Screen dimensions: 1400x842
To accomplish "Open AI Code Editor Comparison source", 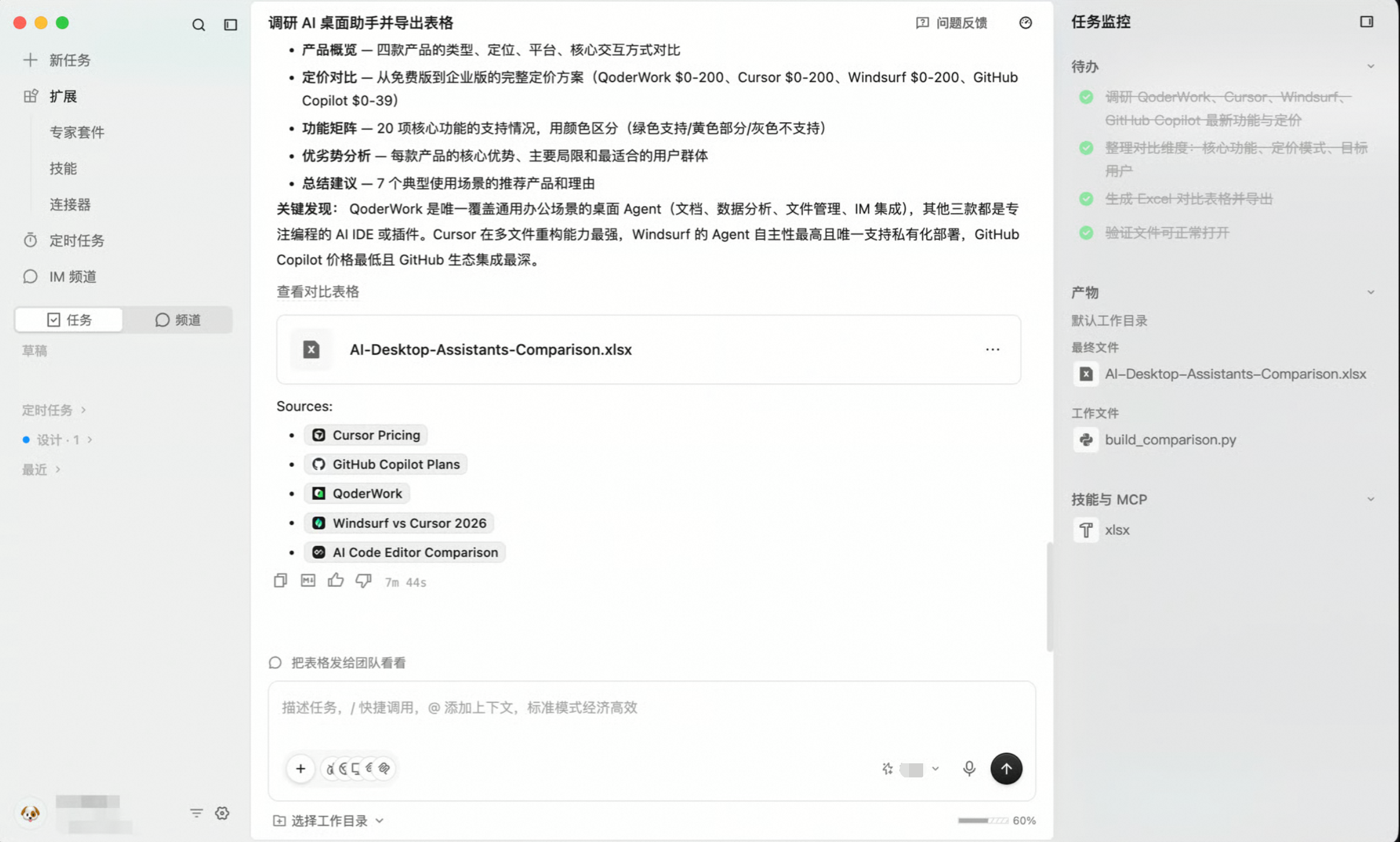I will pyautogui.click(x=405, y=553).
